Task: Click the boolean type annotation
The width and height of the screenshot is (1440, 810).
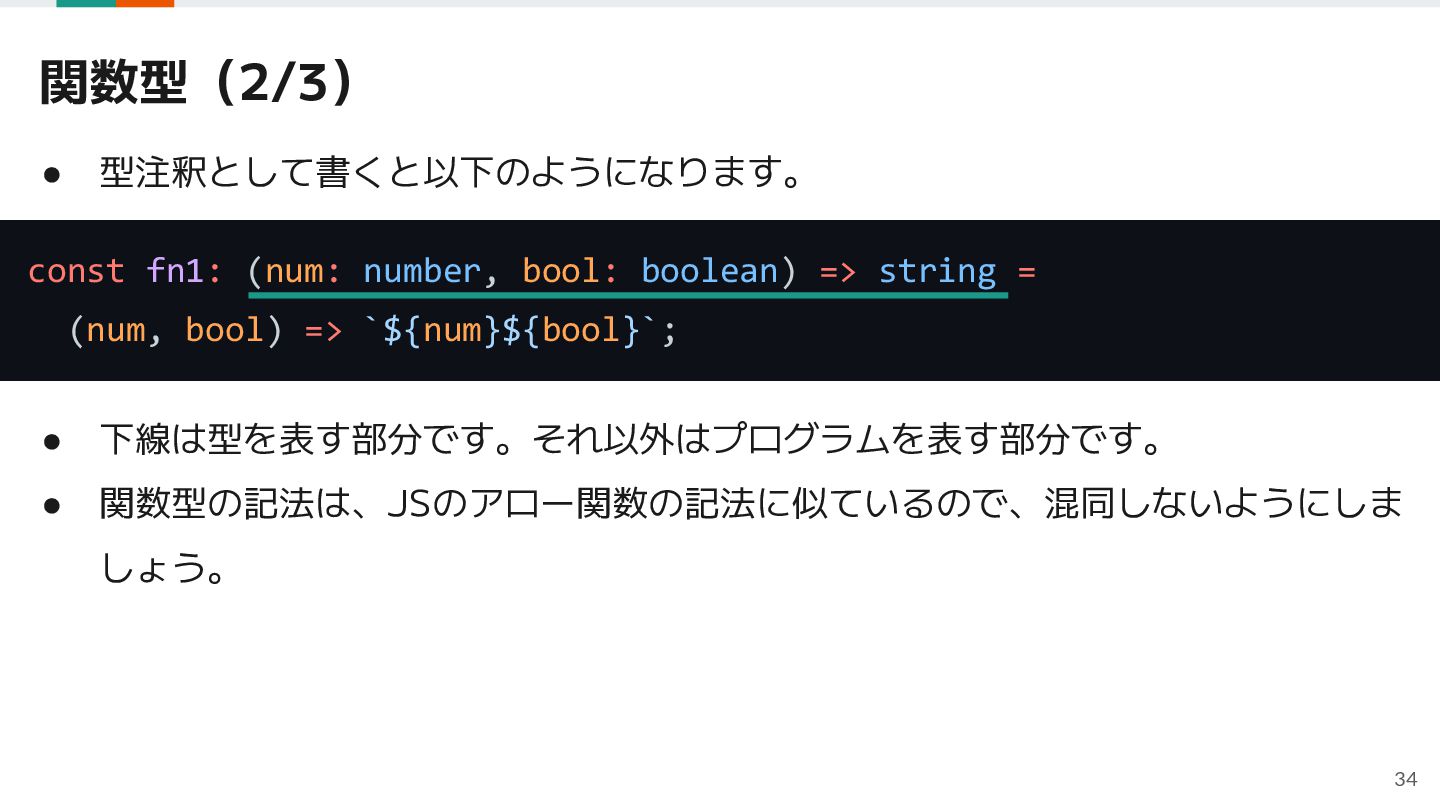Action: coord(709,271)
